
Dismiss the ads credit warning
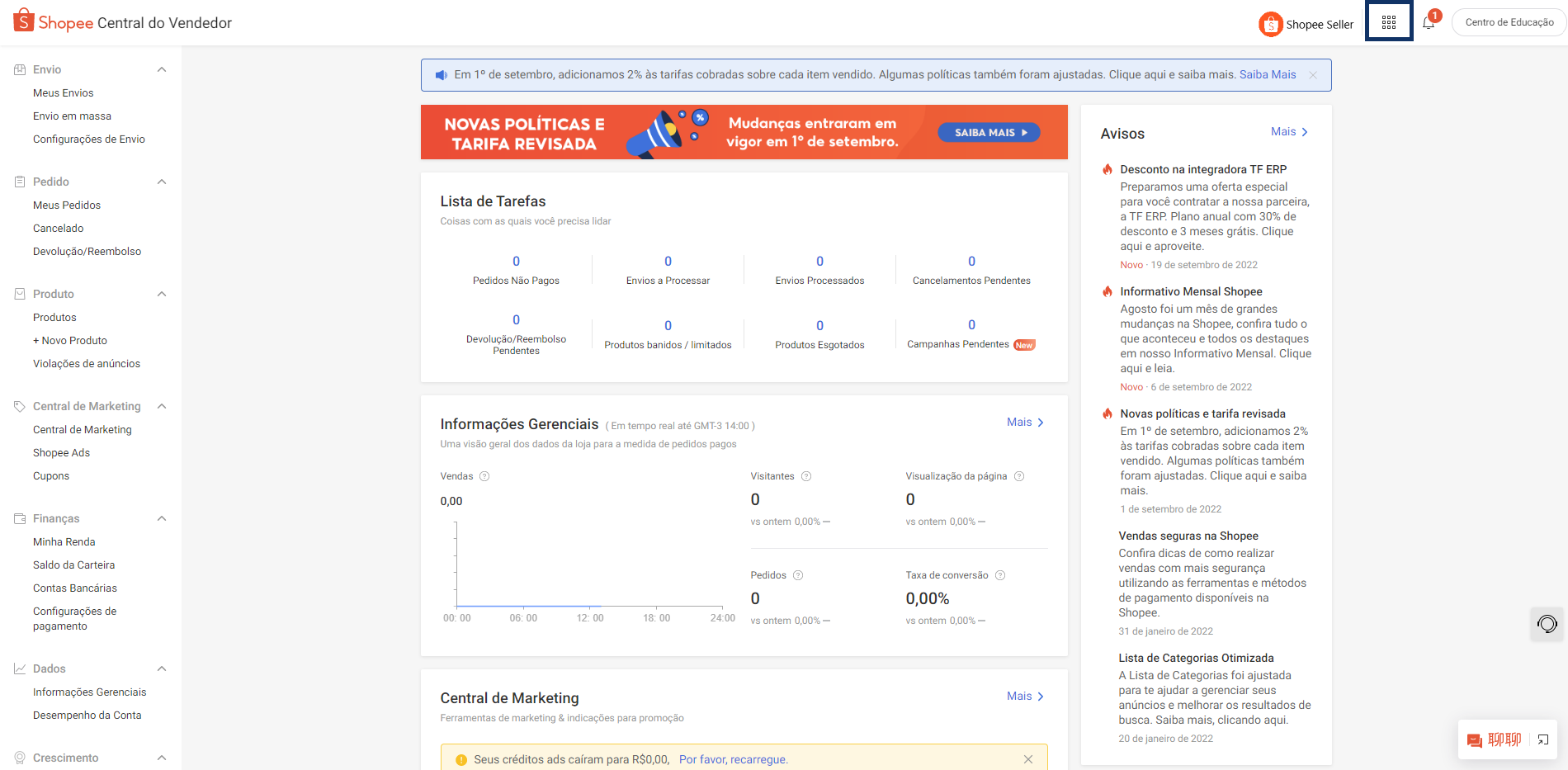pos(1028,759)
